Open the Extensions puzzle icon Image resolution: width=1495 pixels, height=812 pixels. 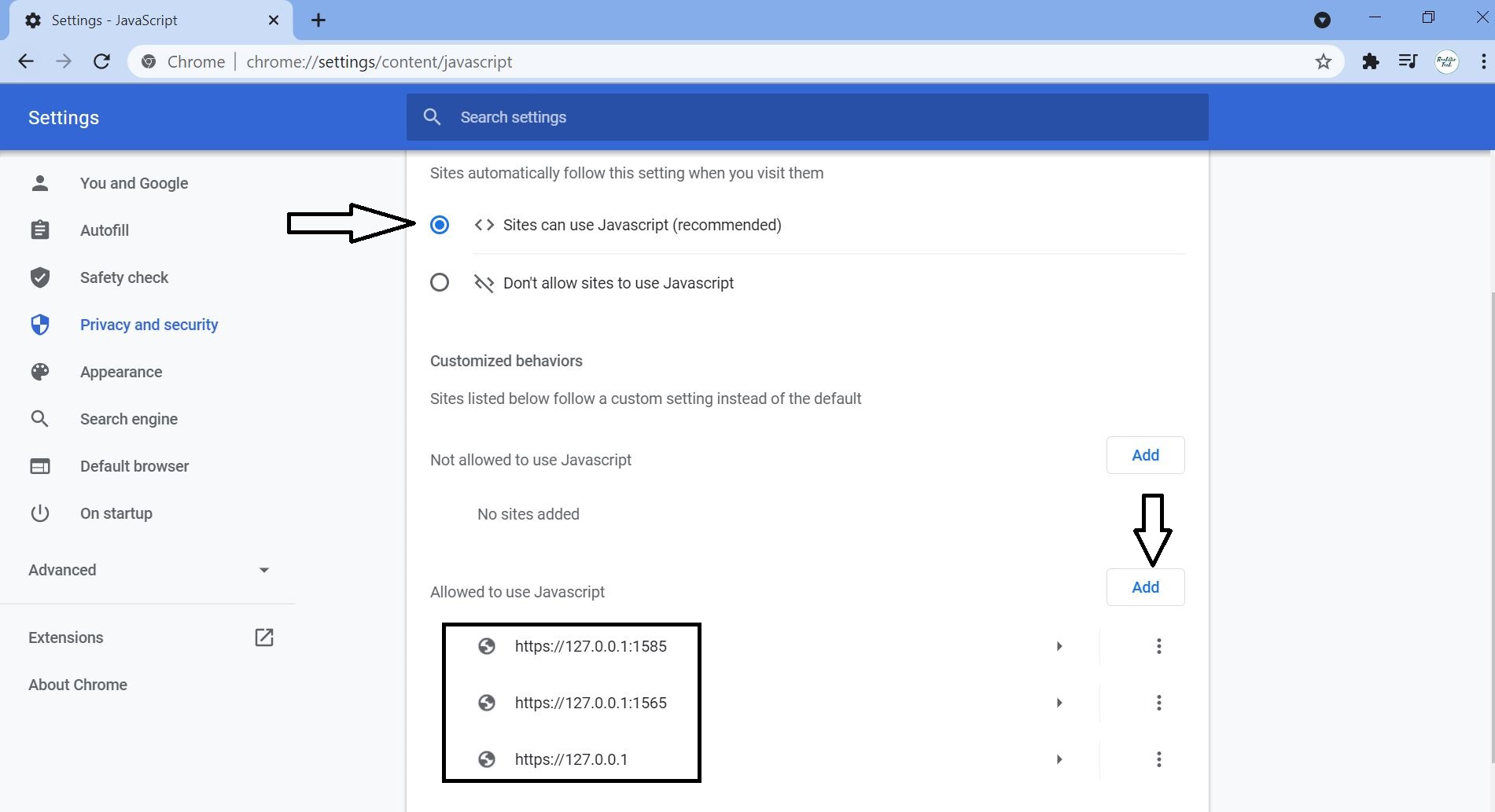1371,61
